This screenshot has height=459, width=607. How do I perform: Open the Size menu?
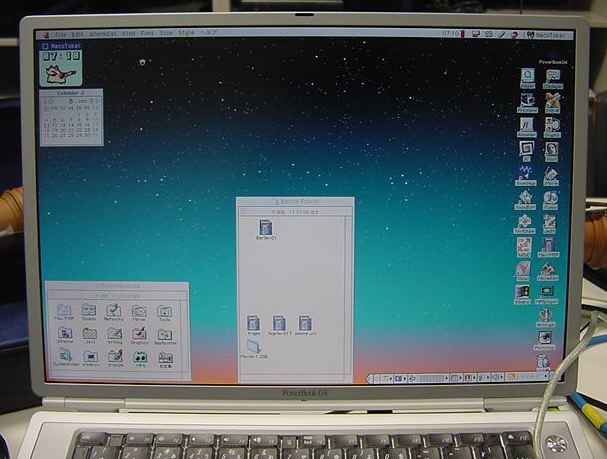(166, 33)
